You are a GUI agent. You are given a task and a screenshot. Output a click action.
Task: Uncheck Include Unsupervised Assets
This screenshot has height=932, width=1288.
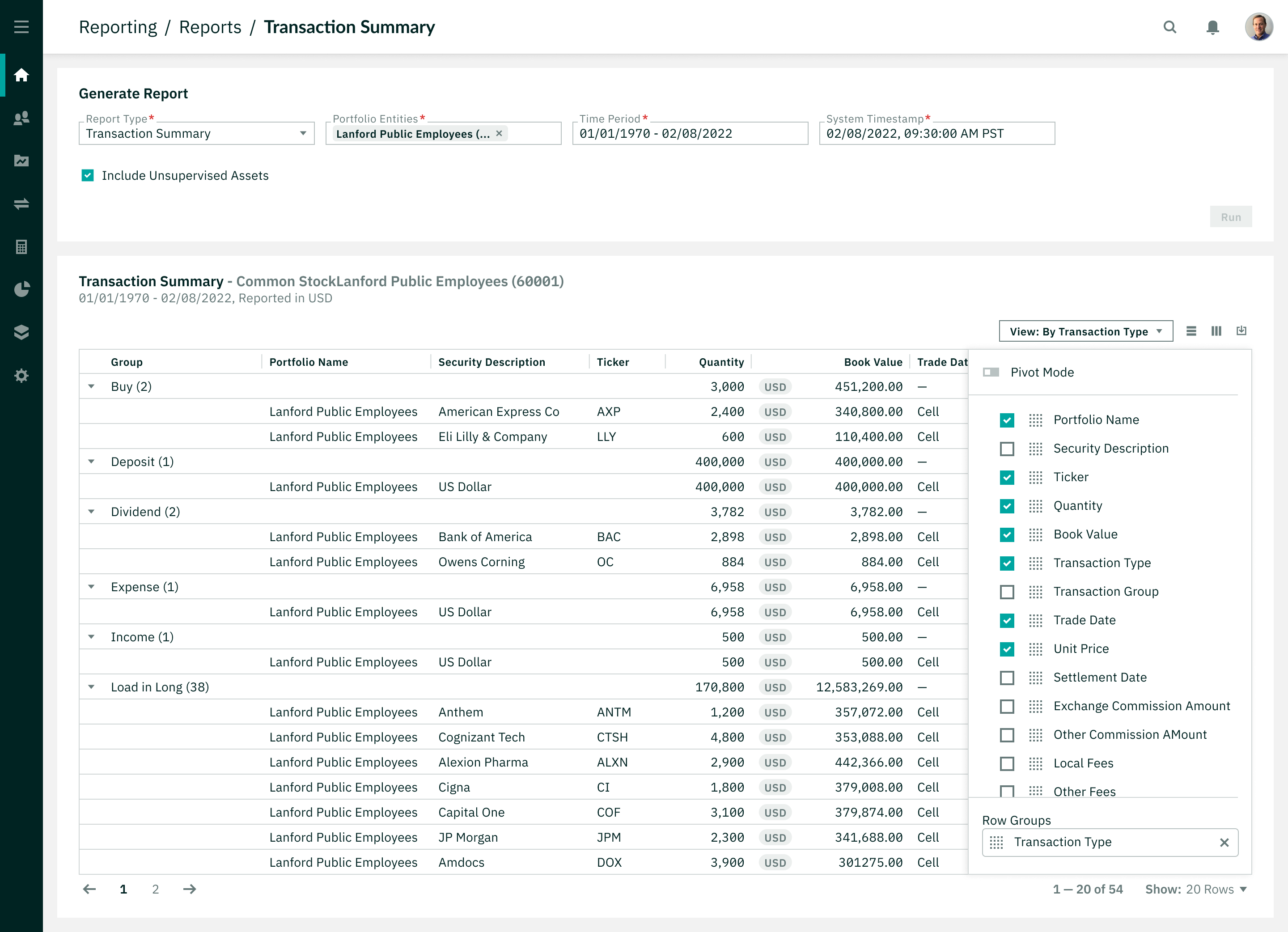pos(88,175)
